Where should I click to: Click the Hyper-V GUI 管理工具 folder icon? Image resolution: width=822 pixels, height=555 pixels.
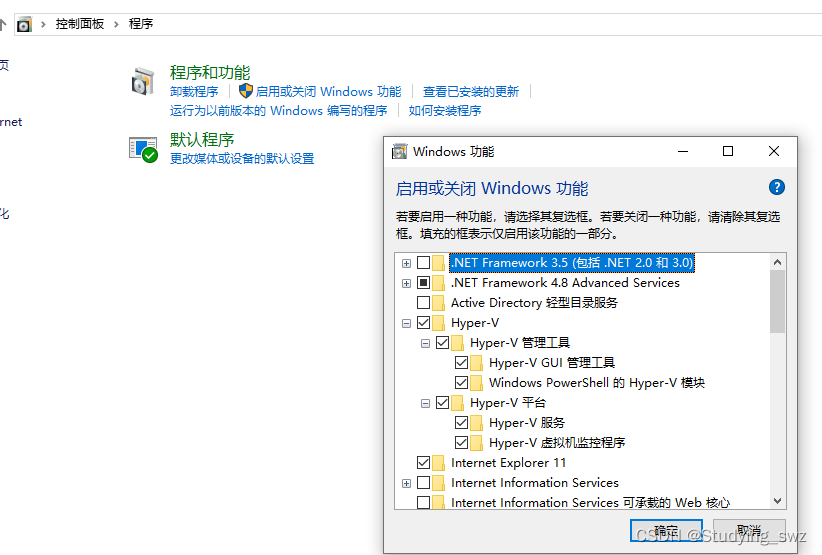pyautogui.click(x=477, y=363)
